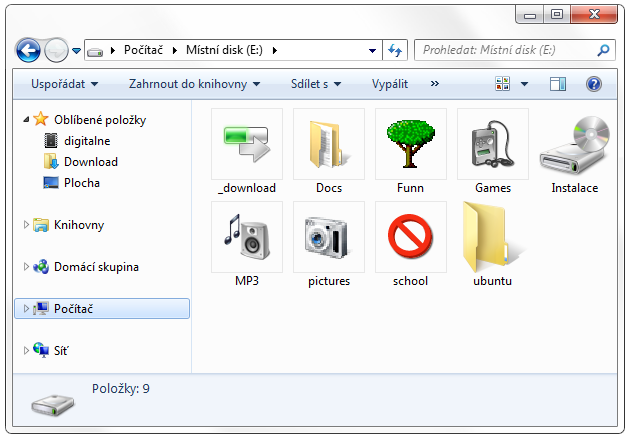Close the Explorer window
This screenshot has width=630, height=436.
pos(594,15)
